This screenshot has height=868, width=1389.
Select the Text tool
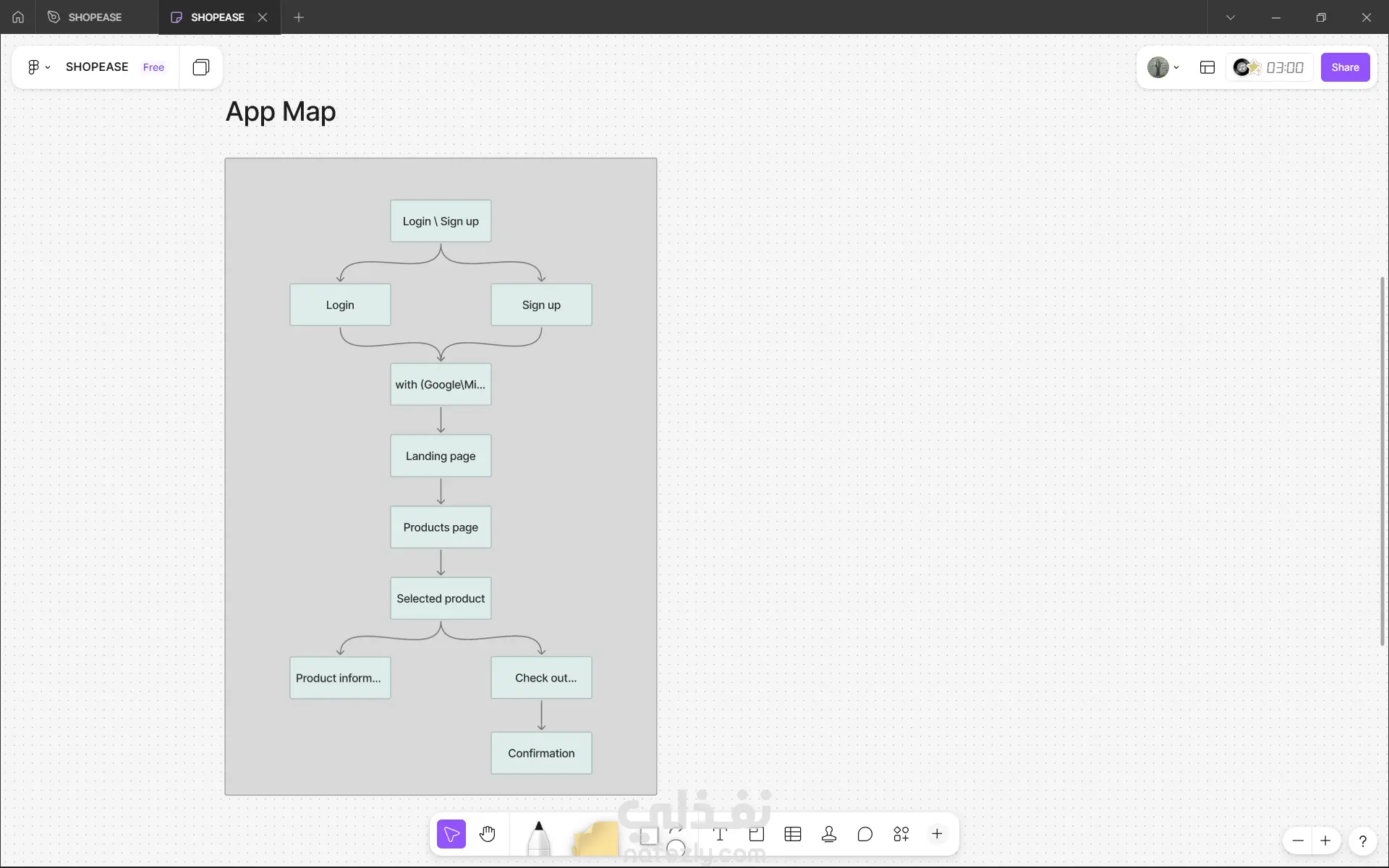720,834
